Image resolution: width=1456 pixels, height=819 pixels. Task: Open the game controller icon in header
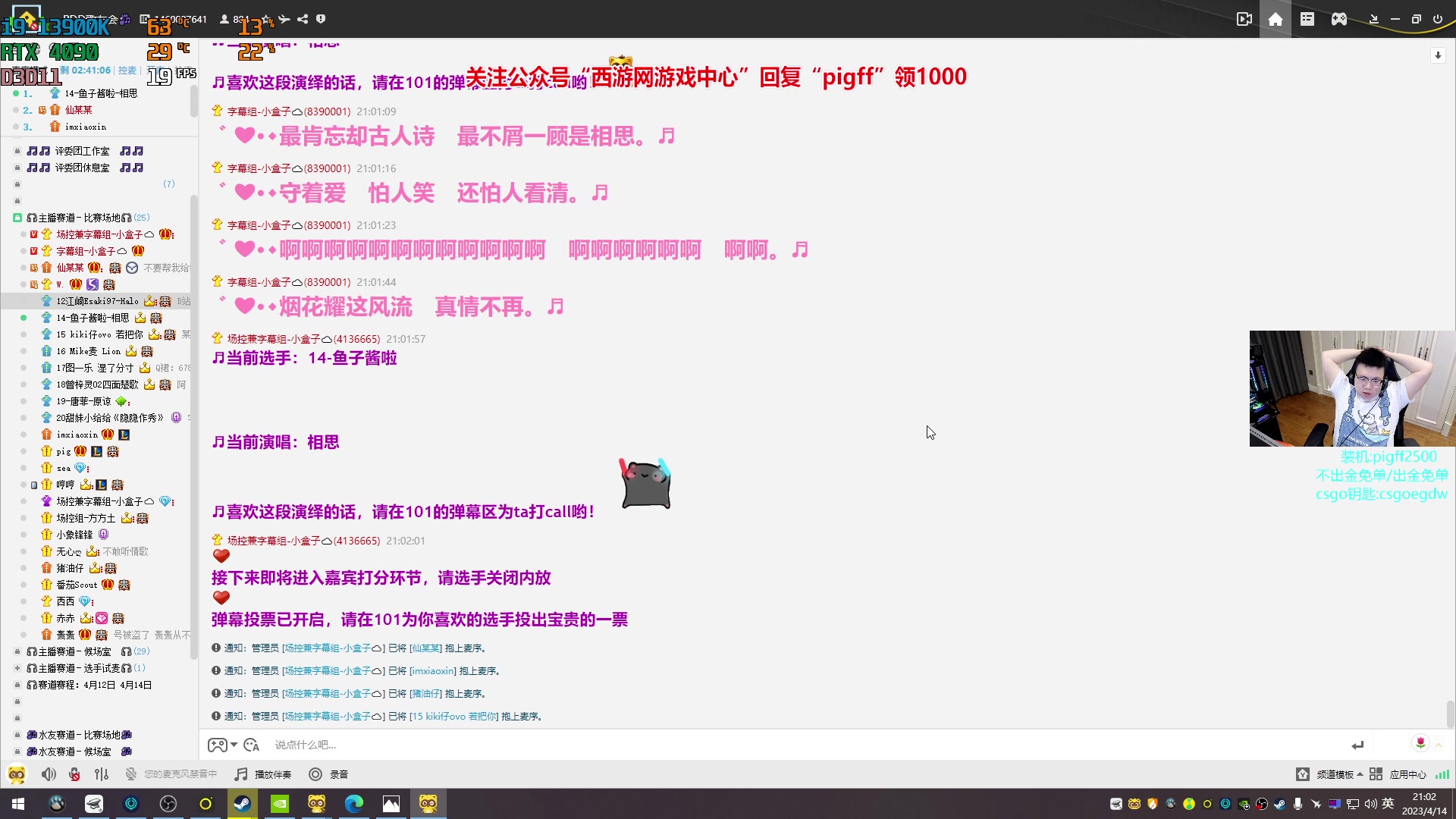pos(1339,19)
